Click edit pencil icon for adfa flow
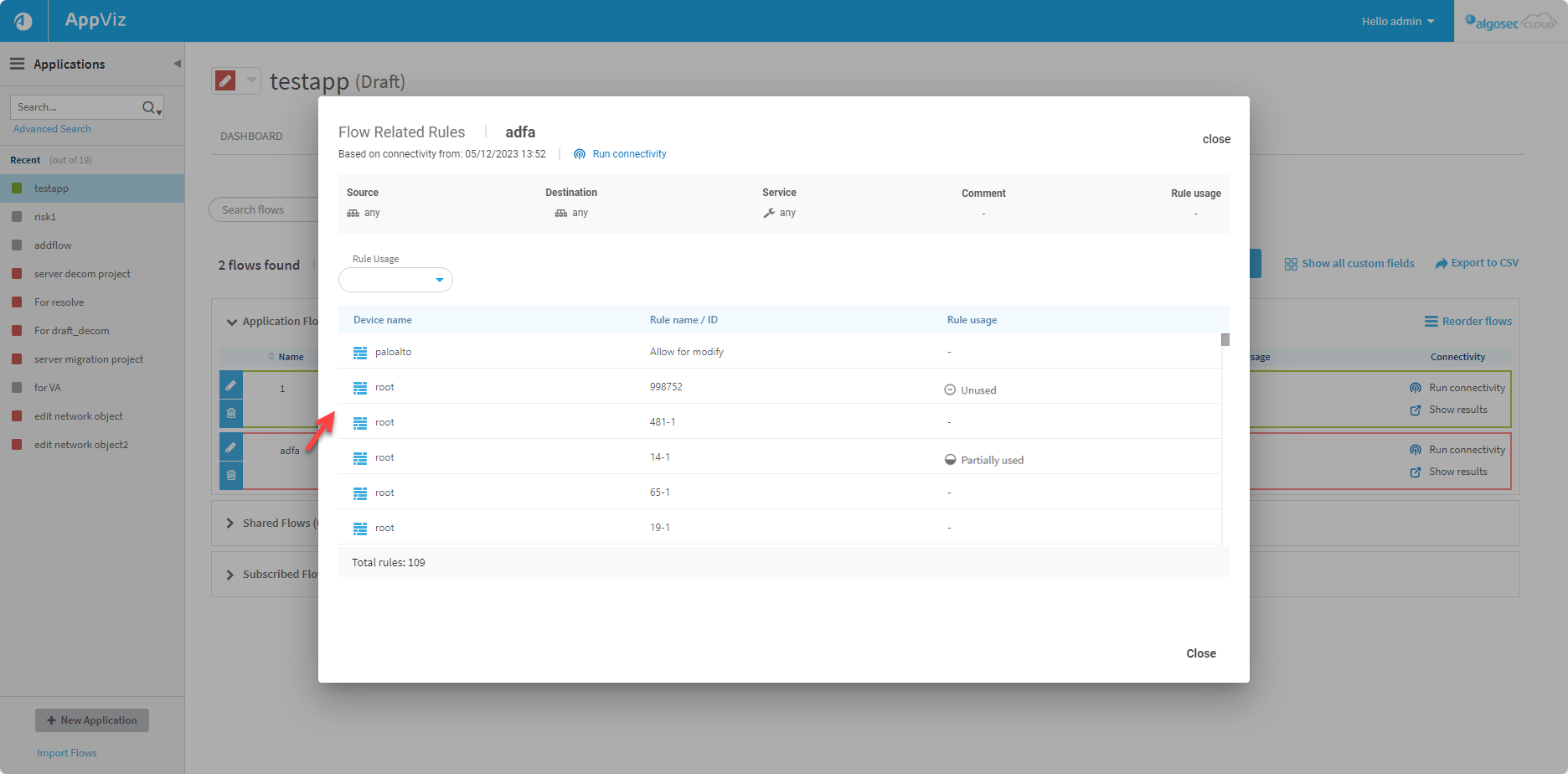Viewport: 1568px width, 774px height. click(231, 447)
